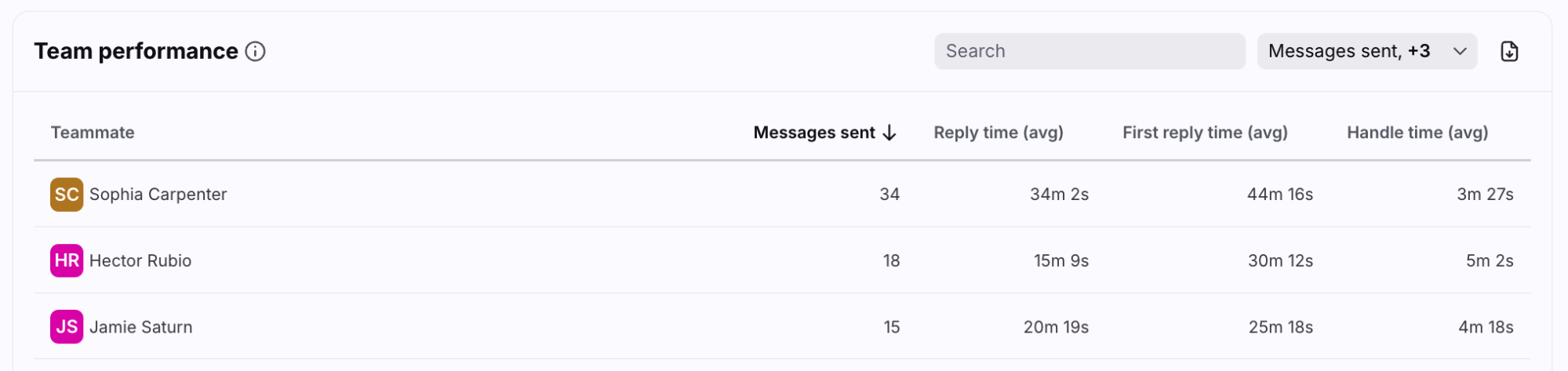Sort by Reply time (avg) column
The width and height of the screenshot is (1568, 371).
(x=998, y=133)
